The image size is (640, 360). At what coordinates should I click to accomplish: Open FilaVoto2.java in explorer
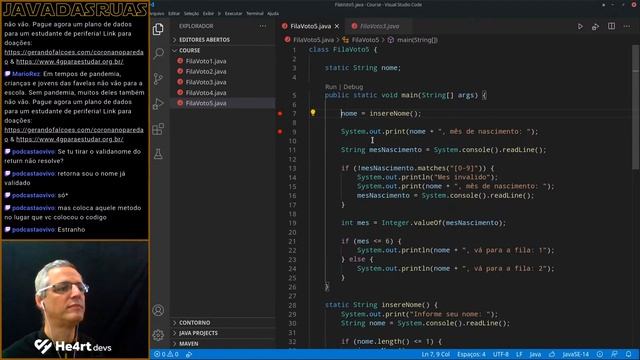(x=222, y=71)
